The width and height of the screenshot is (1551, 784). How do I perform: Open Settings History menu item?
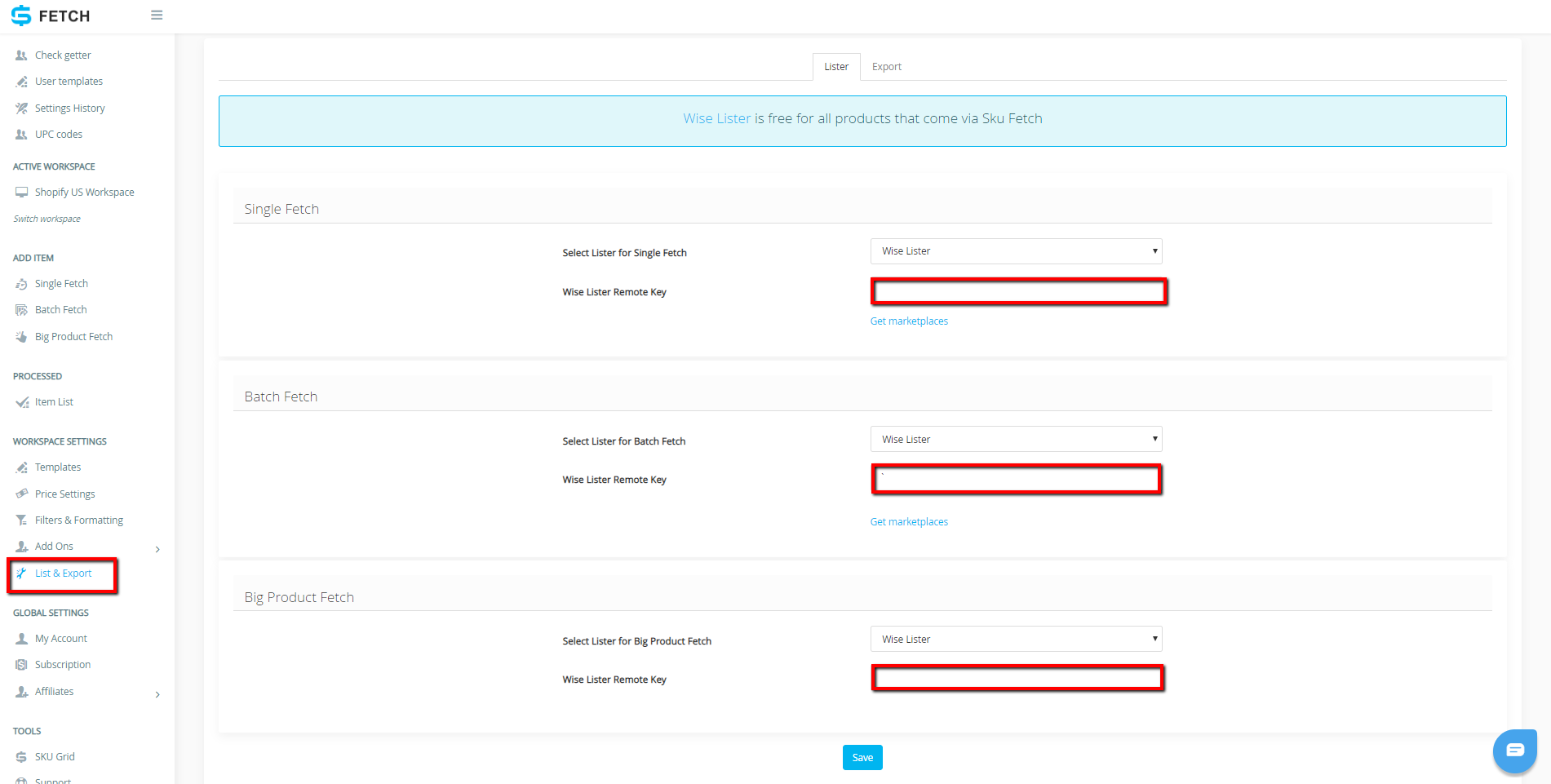click(x=70, y=109)
